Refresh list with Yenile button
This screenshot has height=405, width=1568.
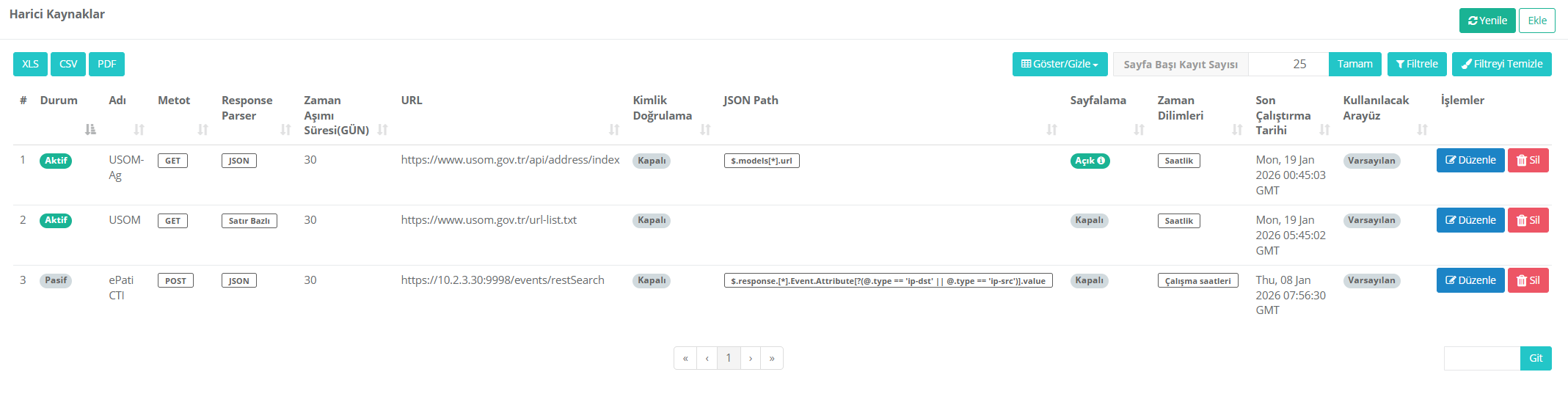1487,21
